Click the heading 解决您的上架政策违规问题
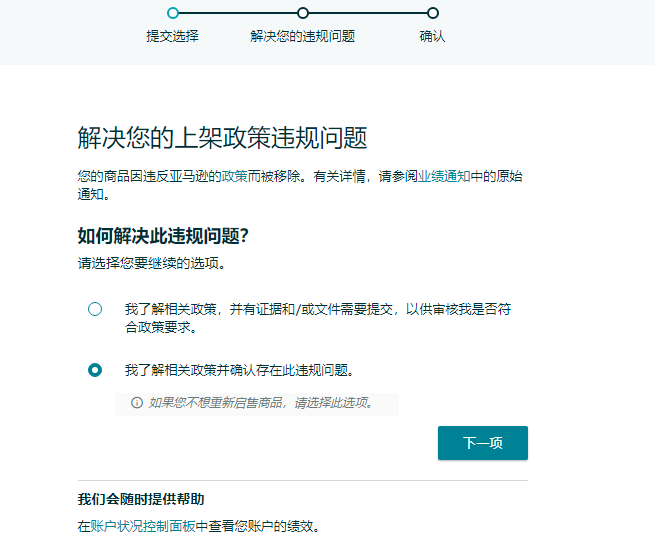655x551 pixels. coord(222,138)
